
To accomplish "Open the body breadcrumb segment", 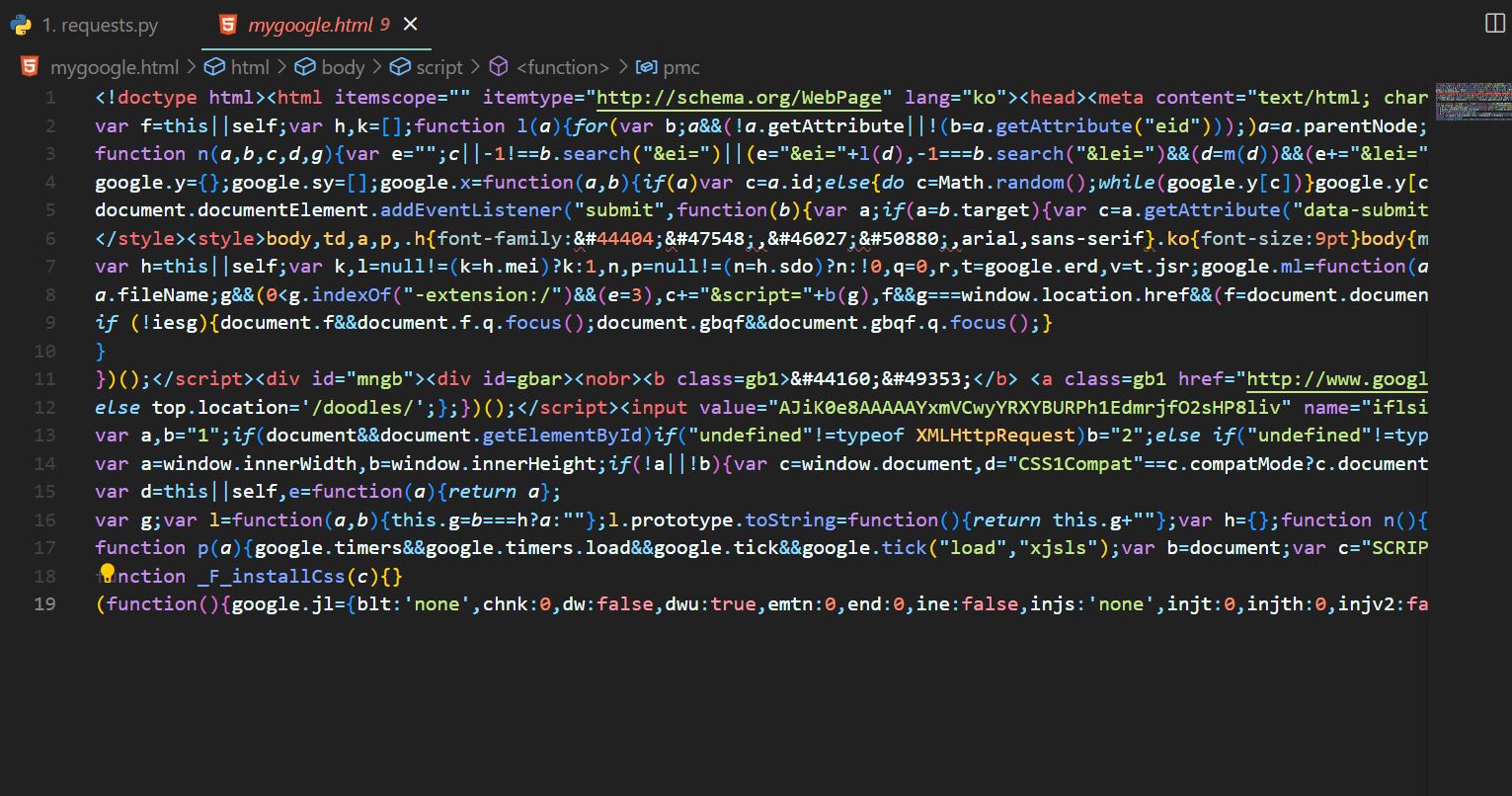I will (344, 67).
